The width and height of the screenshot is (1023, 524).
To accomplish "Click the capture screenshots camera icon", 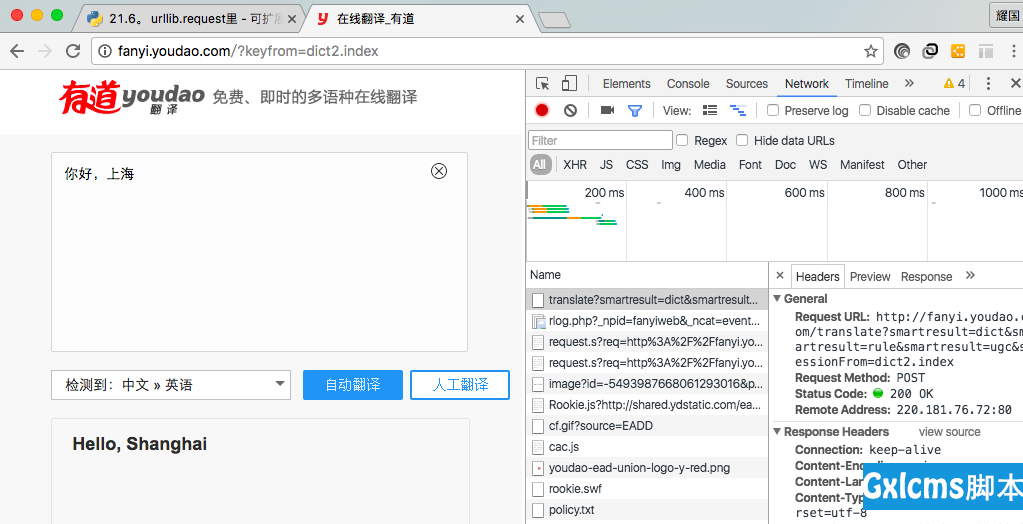I will tap(607, 111).
